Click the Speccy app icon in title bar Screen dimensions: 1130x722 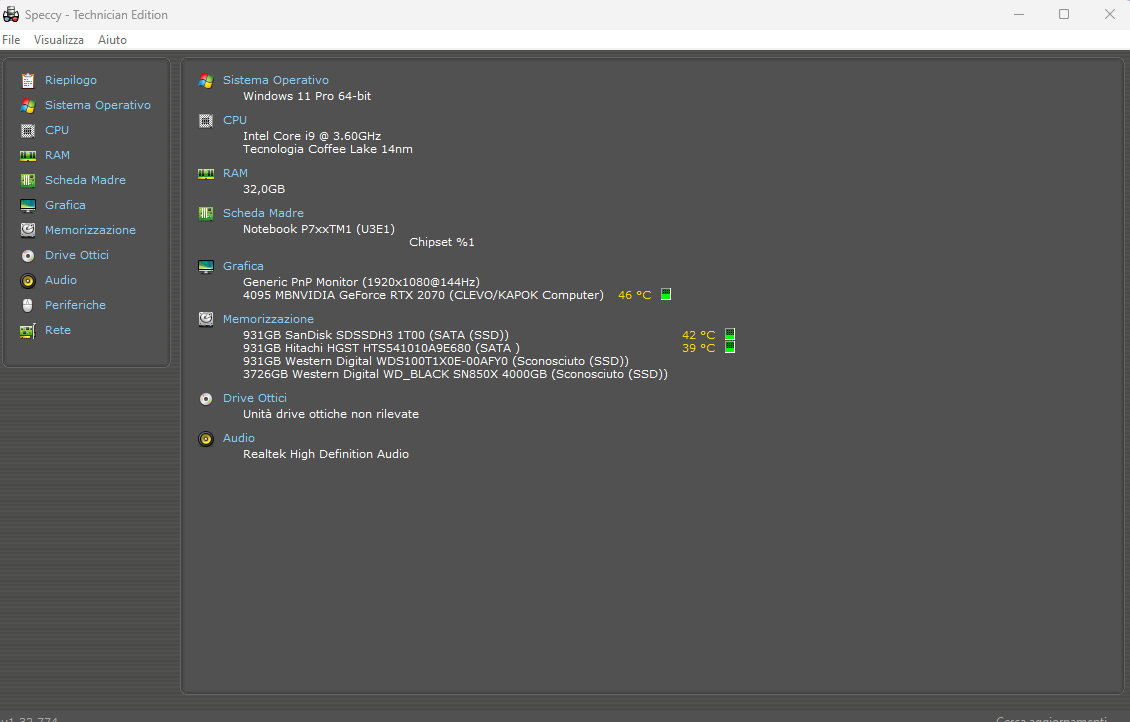[11, 14]
